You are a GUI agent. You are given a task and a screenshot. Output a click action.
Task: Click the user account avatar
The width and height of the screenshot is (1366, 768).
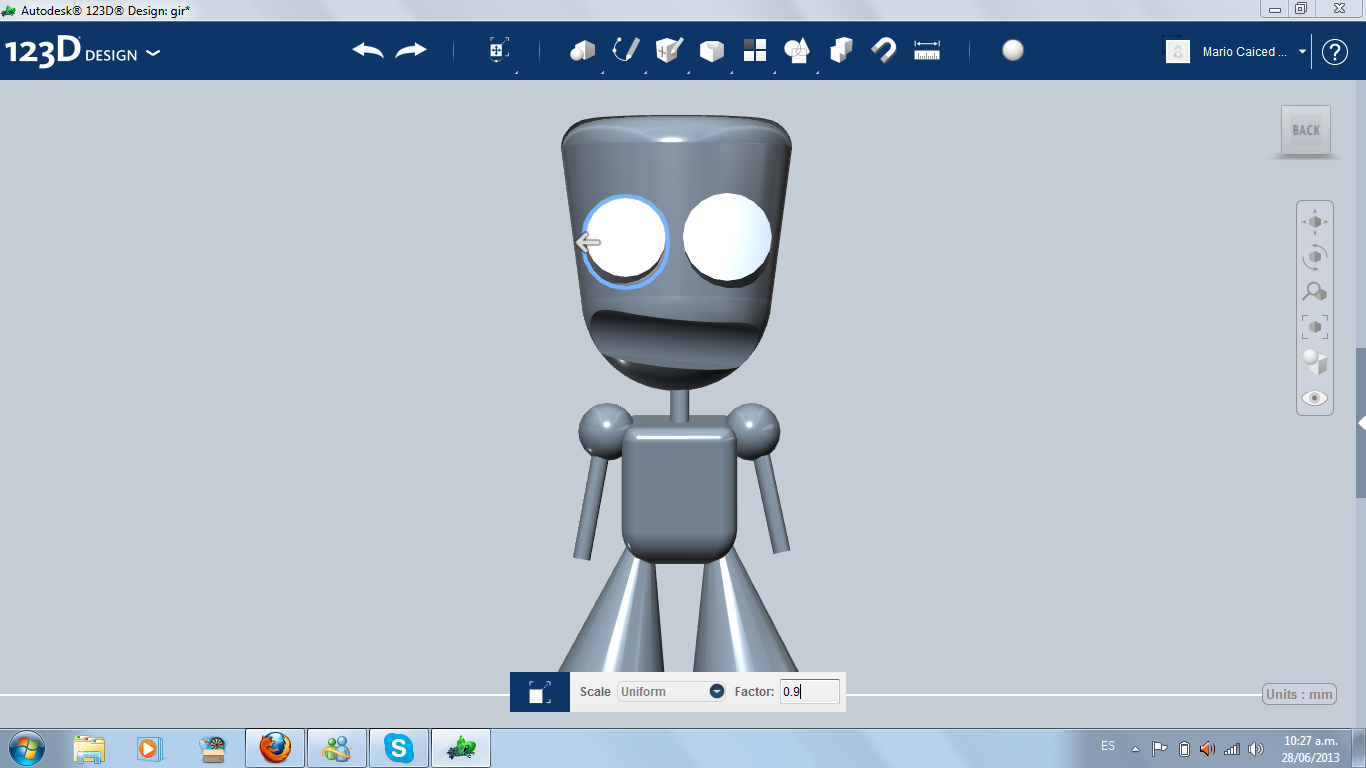pos(1178,51)
